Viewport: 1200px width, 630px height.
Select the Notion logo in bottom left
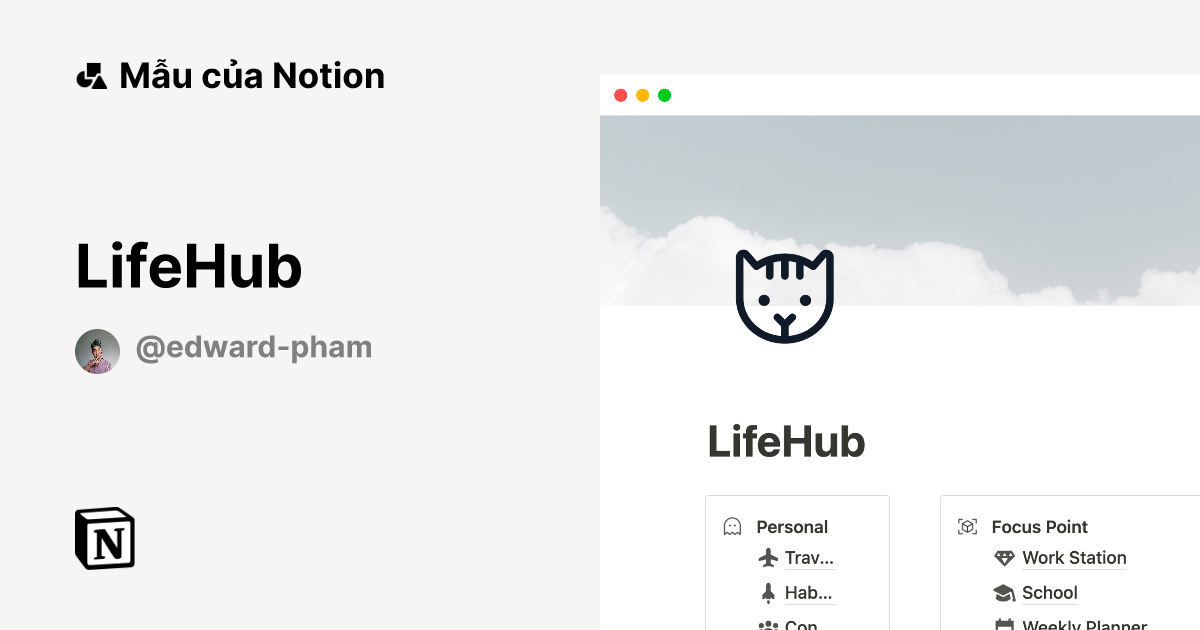pos(104,538)
